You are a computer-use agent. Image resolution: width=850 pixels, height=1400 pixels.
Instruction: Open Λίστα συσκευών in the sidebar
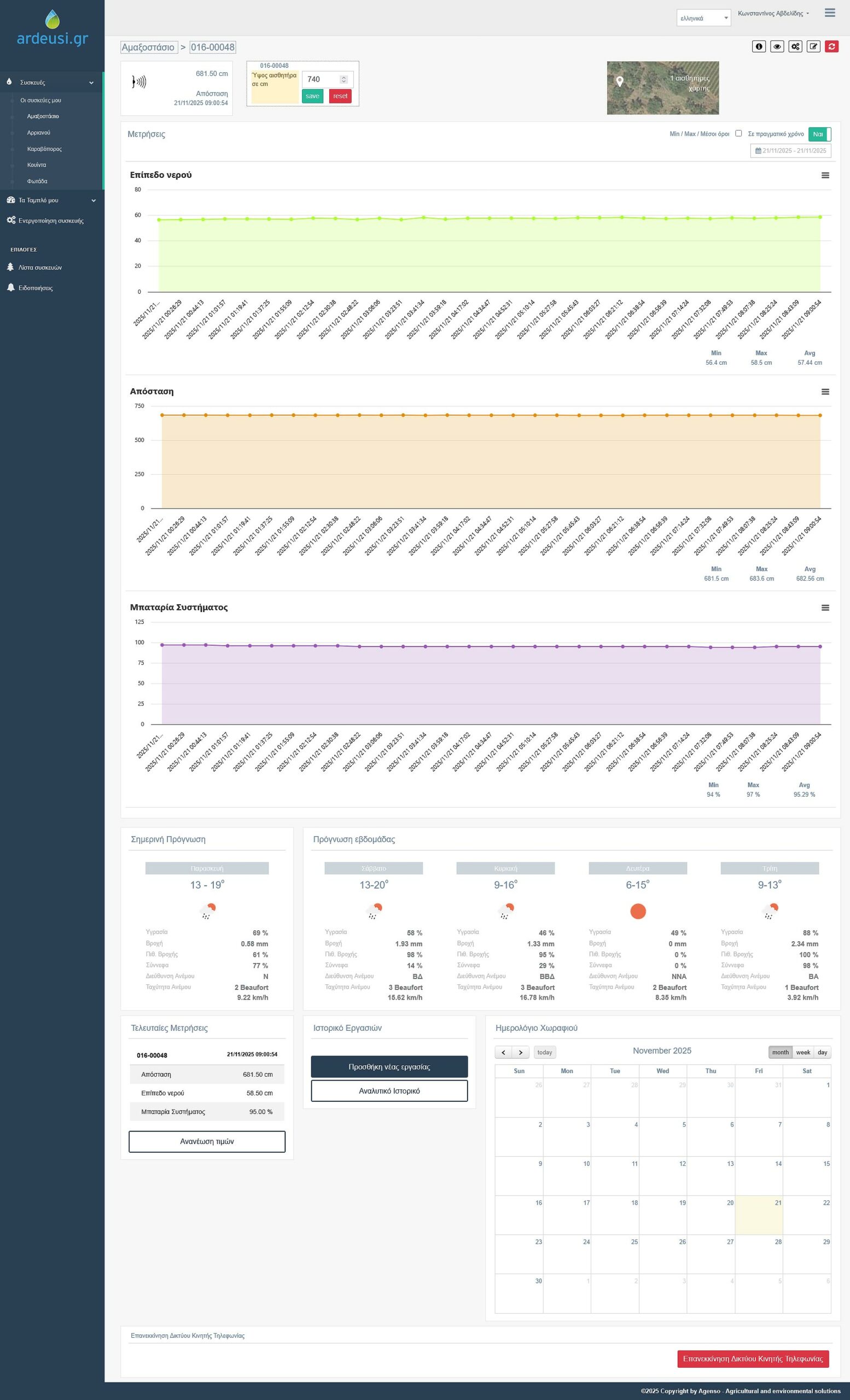40,267
